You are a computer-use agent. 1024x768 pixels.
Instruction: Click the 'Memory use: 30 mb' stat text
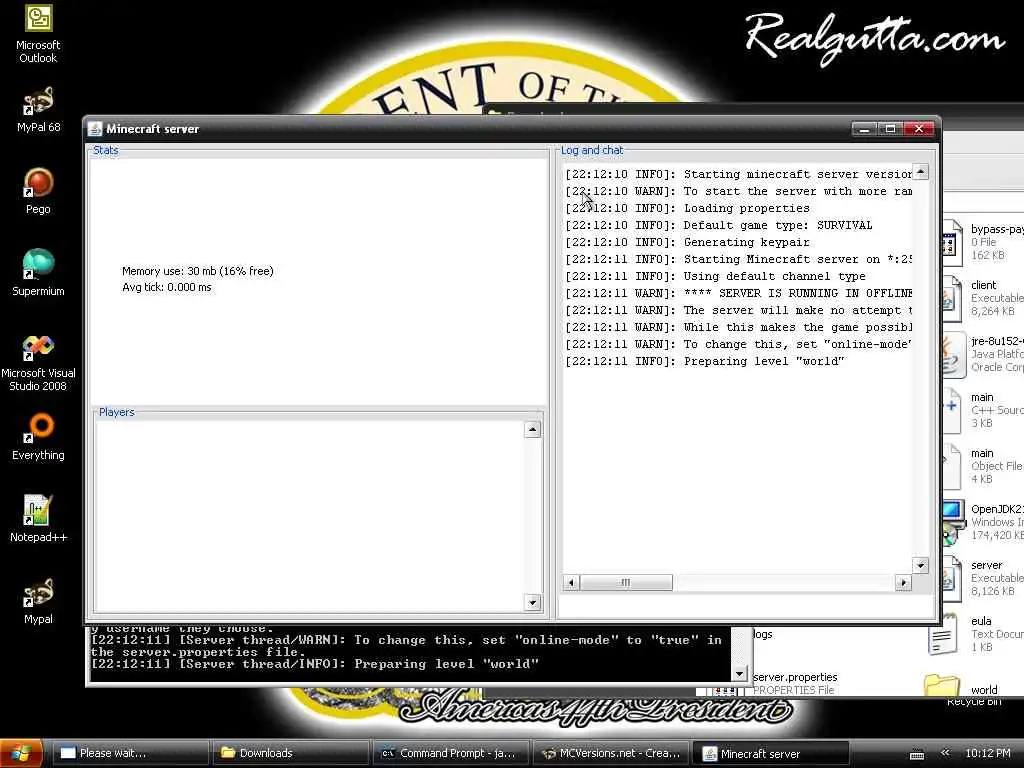pyautogui.click(x=197, y=271)
